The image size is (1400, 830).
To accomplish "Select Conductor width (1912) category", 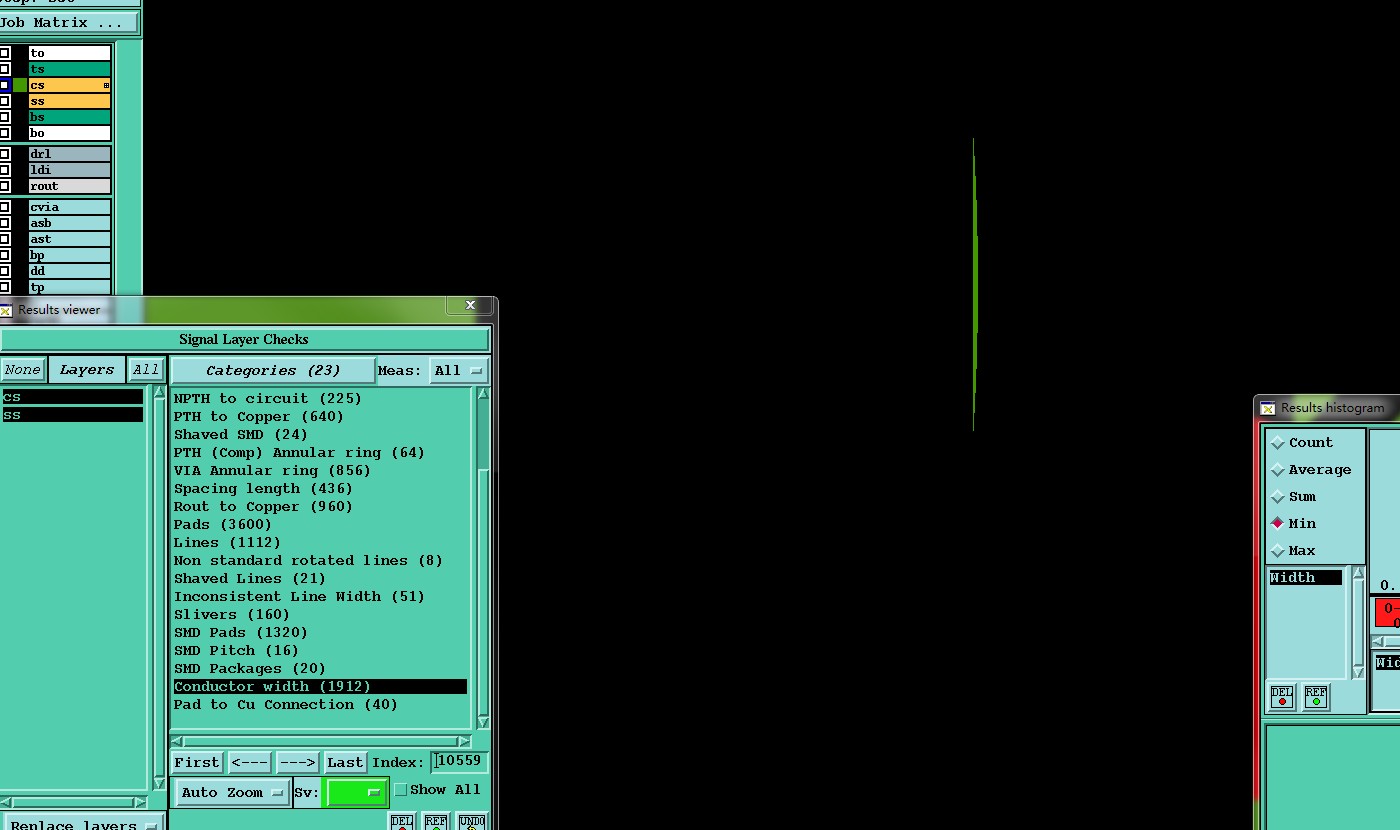I will pos(320,686).
